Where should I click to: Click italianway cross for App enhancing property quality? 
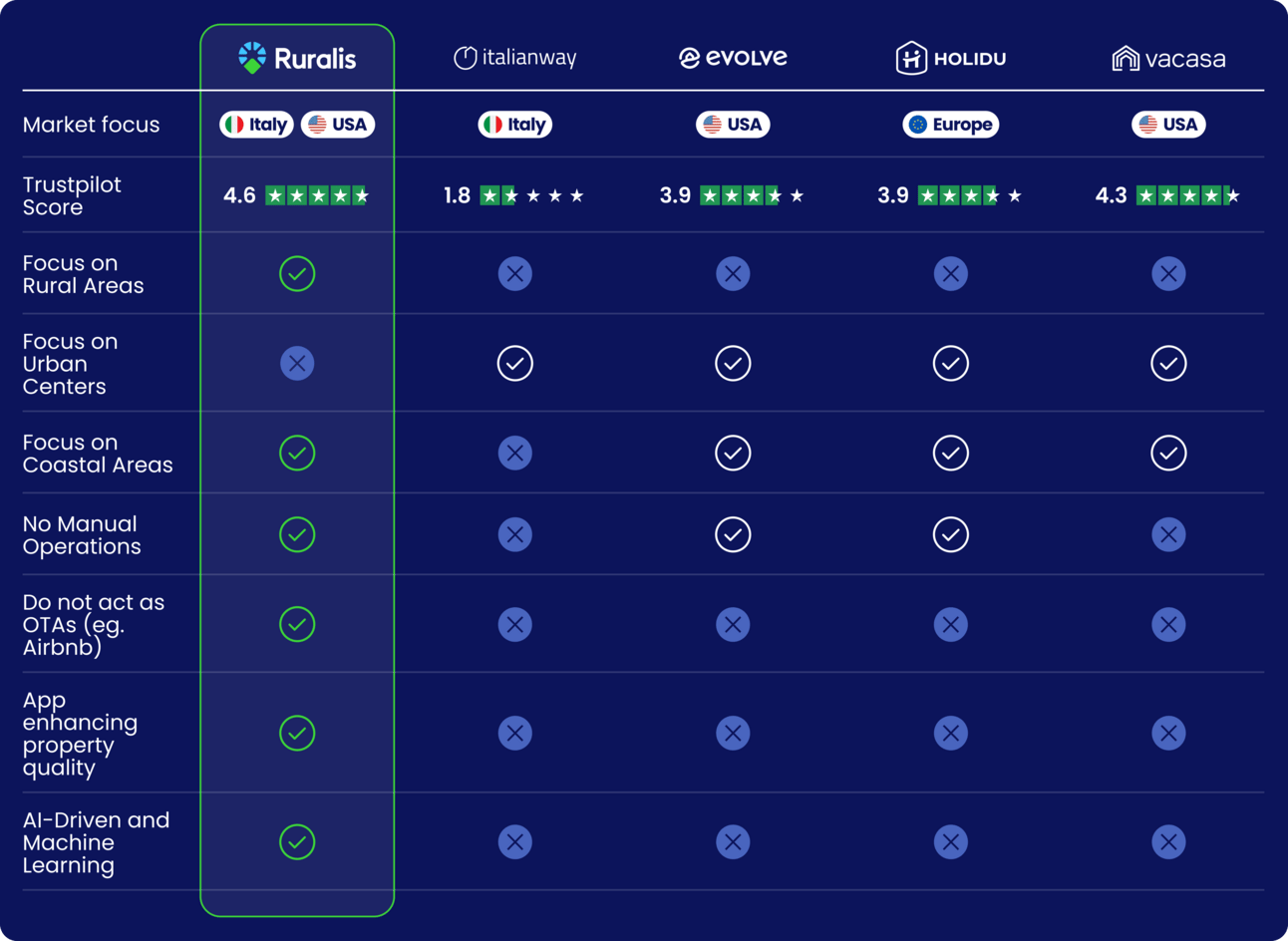pos(514,734)
